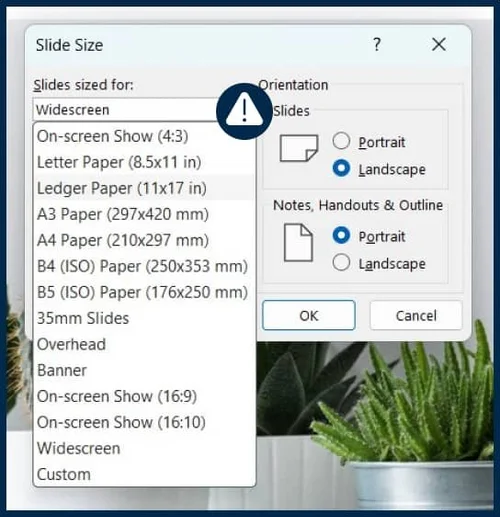Screen dimensions: 500x517
Task: Select On-screen Show (16:9)
Action: click(144, 396)
